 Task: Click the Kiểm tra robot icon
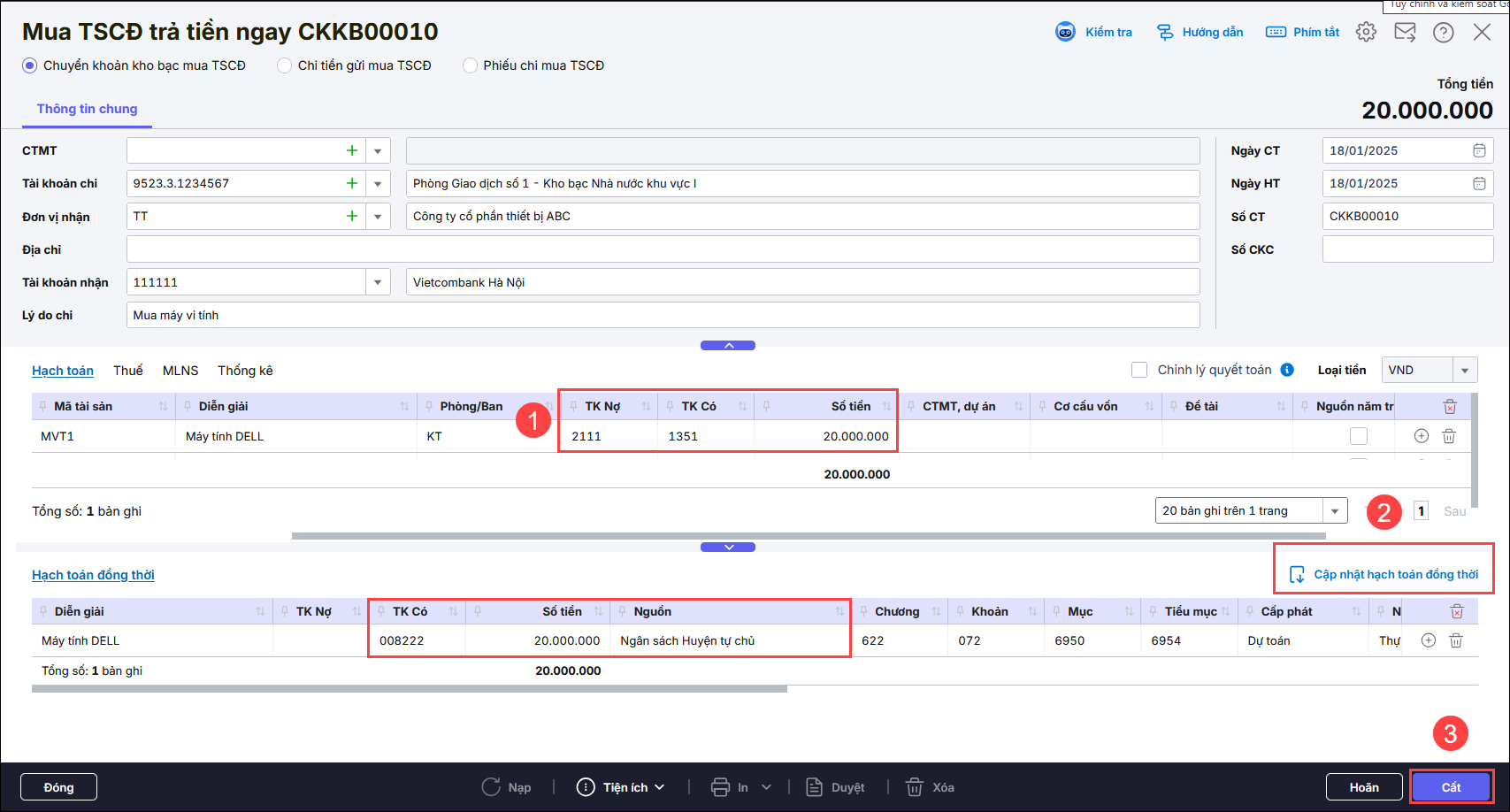point(1065,32)
